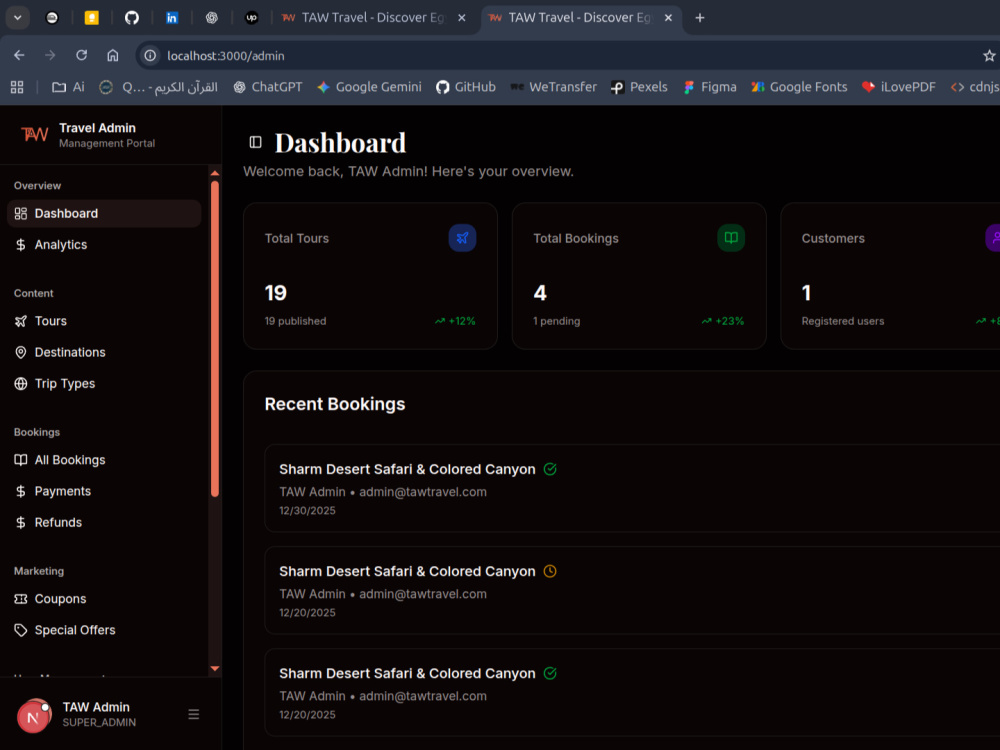
Task: Open a new browser tab with plus button
Action: point(700,18)
